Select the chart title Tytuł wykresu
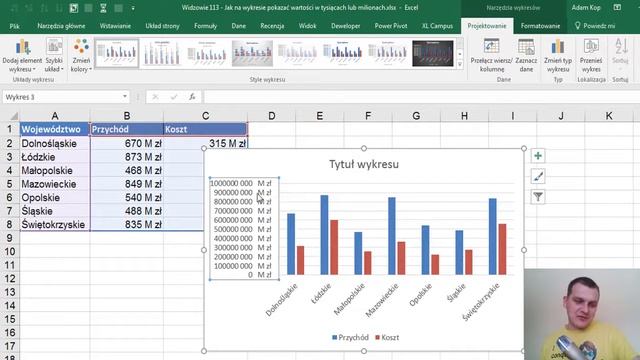 click(x=364, y=164)
